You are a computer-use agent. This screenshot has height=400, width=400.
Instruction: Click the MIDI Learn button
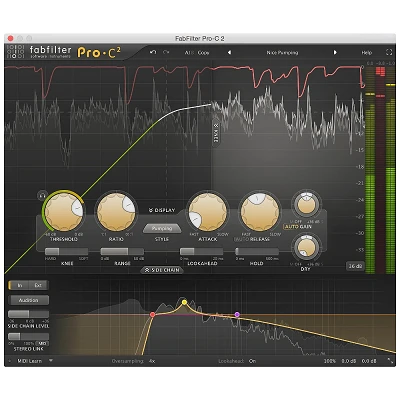(x=30, y=361)
